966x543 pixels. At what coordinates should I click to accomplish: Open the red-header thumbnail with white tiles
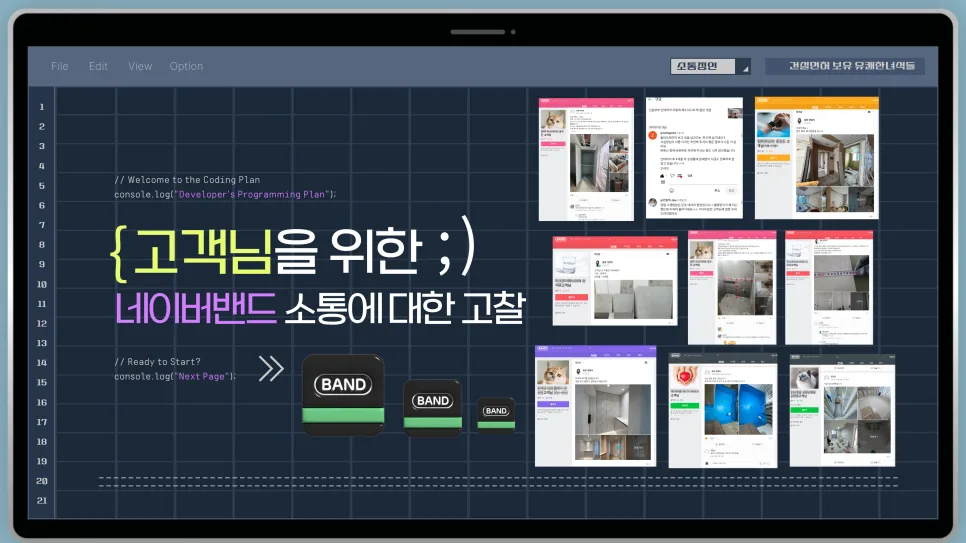click(615, 280)
